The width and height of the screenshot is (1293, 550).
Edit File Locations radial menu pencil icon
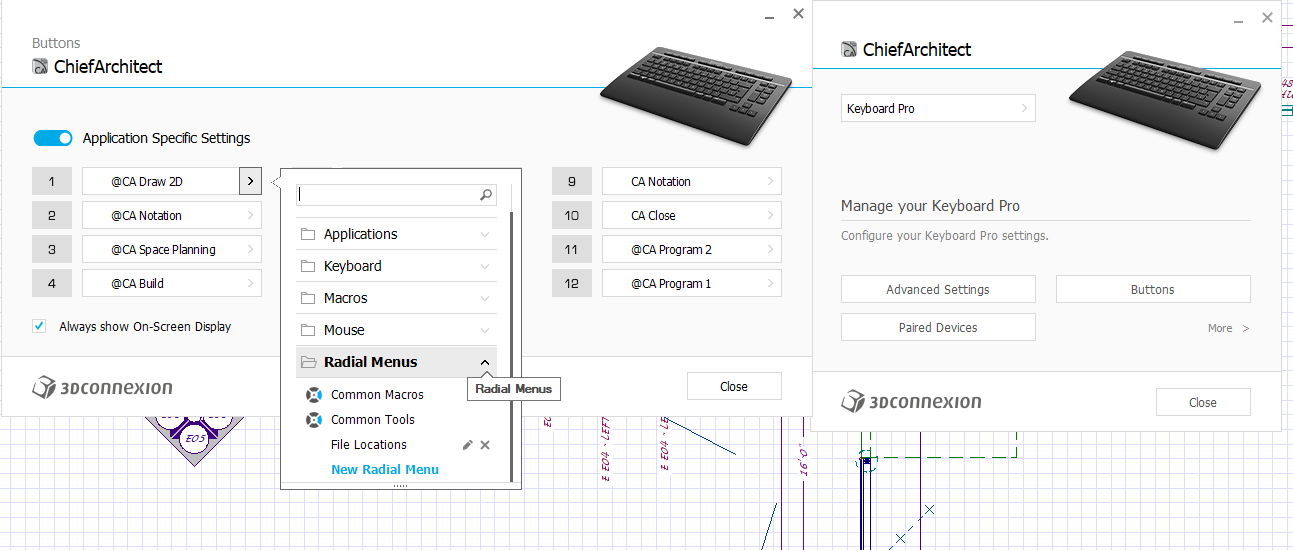[468, 445]
